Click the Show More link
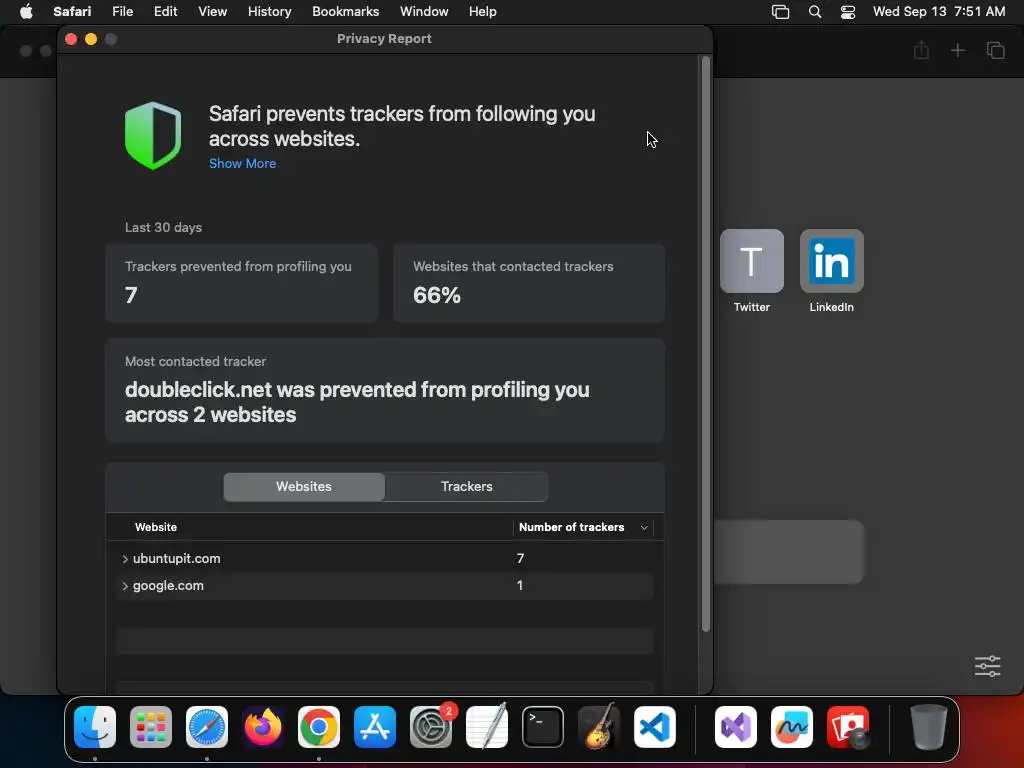Screen dimensions: 1024x768 (x=242, y=163)
